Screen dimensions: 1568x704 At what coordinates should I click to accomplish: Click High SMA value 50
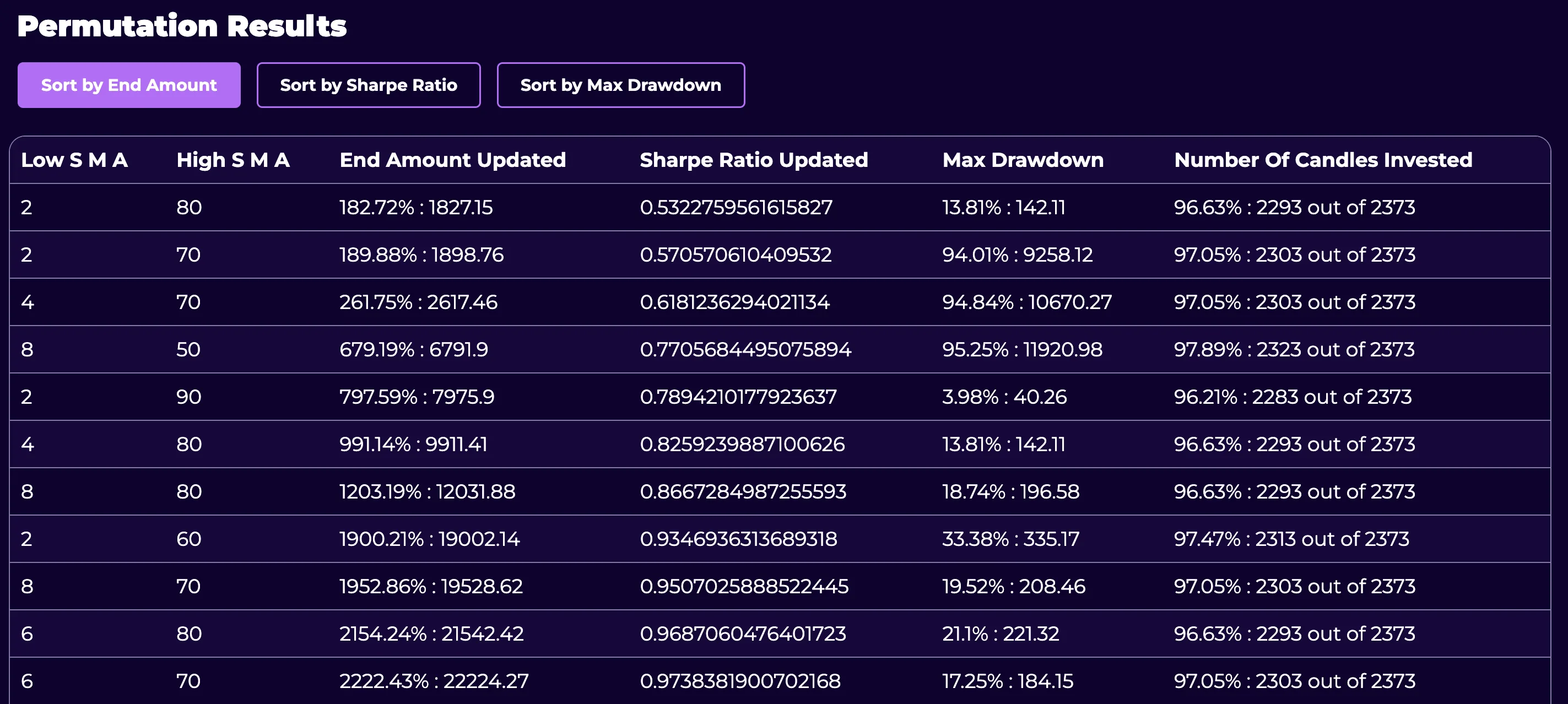click(188, 350)
